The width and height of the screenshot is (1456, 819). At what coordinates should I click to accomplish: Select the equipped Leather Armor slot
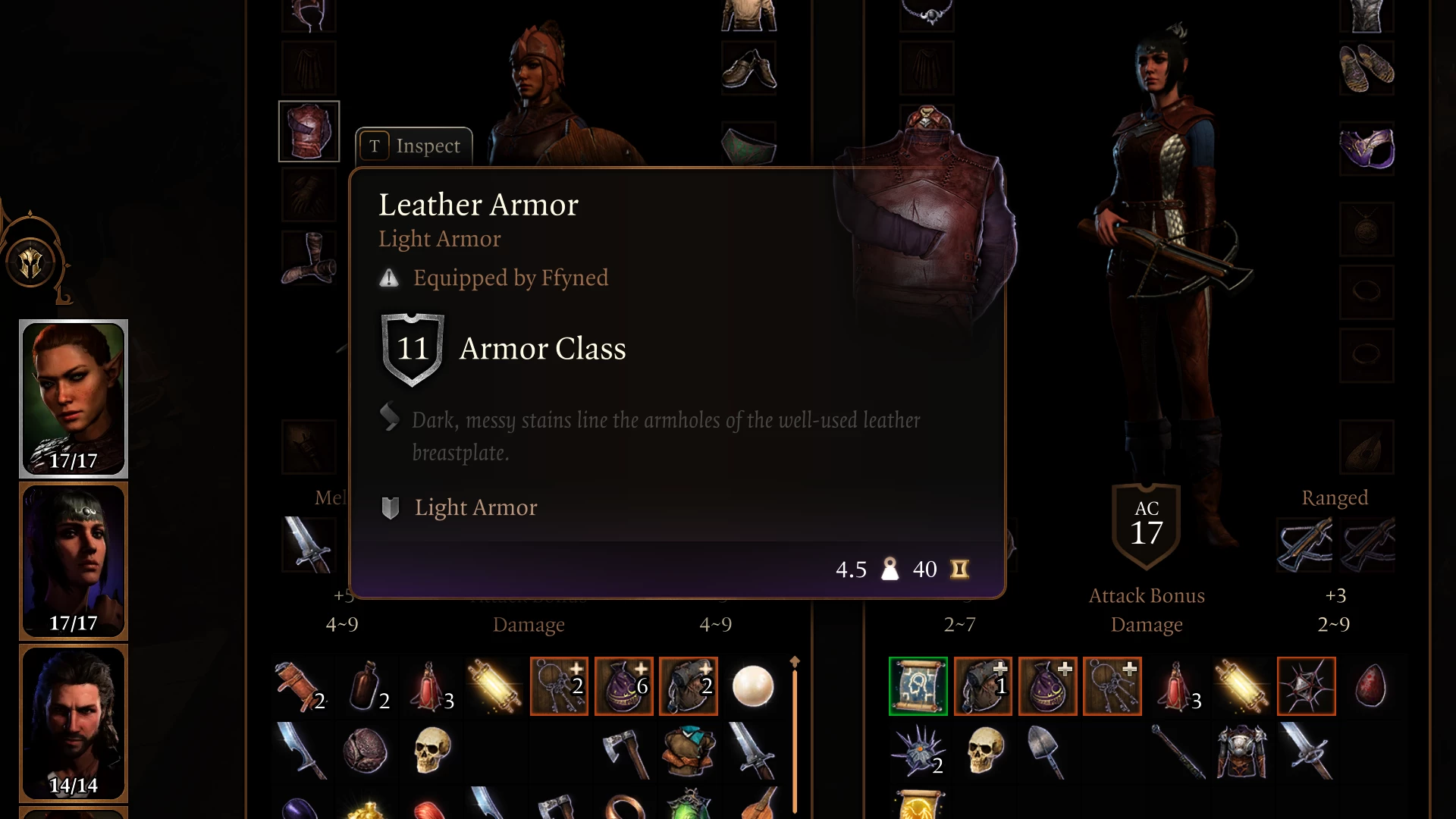(x=309, y=131)
